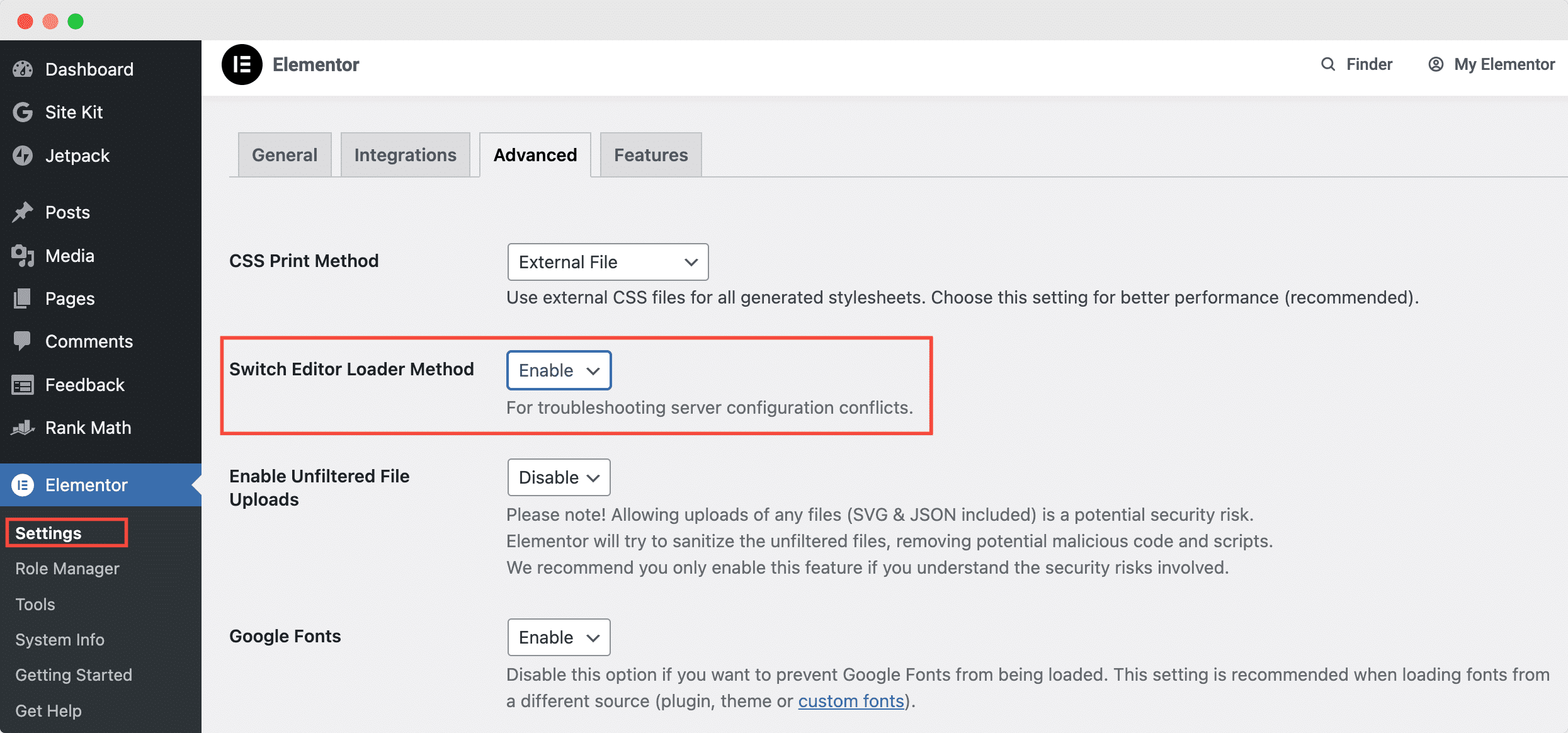Switch to the General tab
Viewport: 1568px width, 733px height.
point(284,154)
